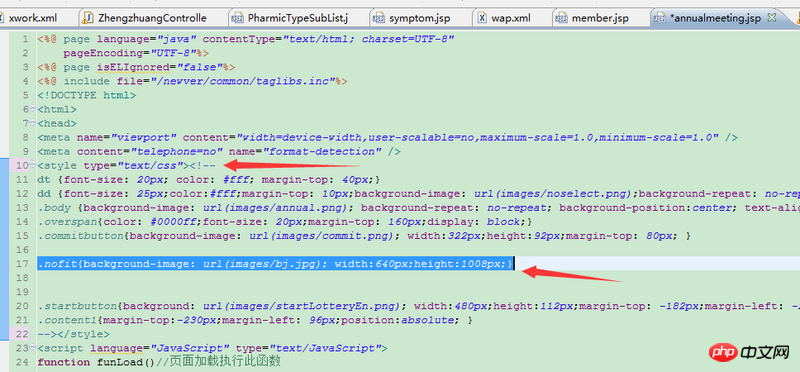This screenshot has height=372, width=800.
Task: Click the script language="JavaScript" tag
Action: (212, 349)
